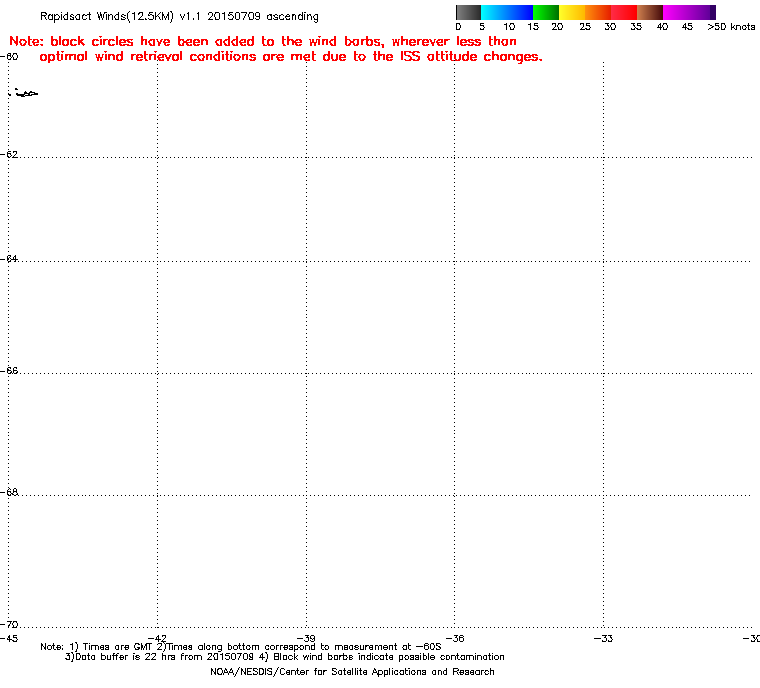Viewport: 760px width, 688px height.
Task: Click the '-33' longitude label
Action: point(603,638)
